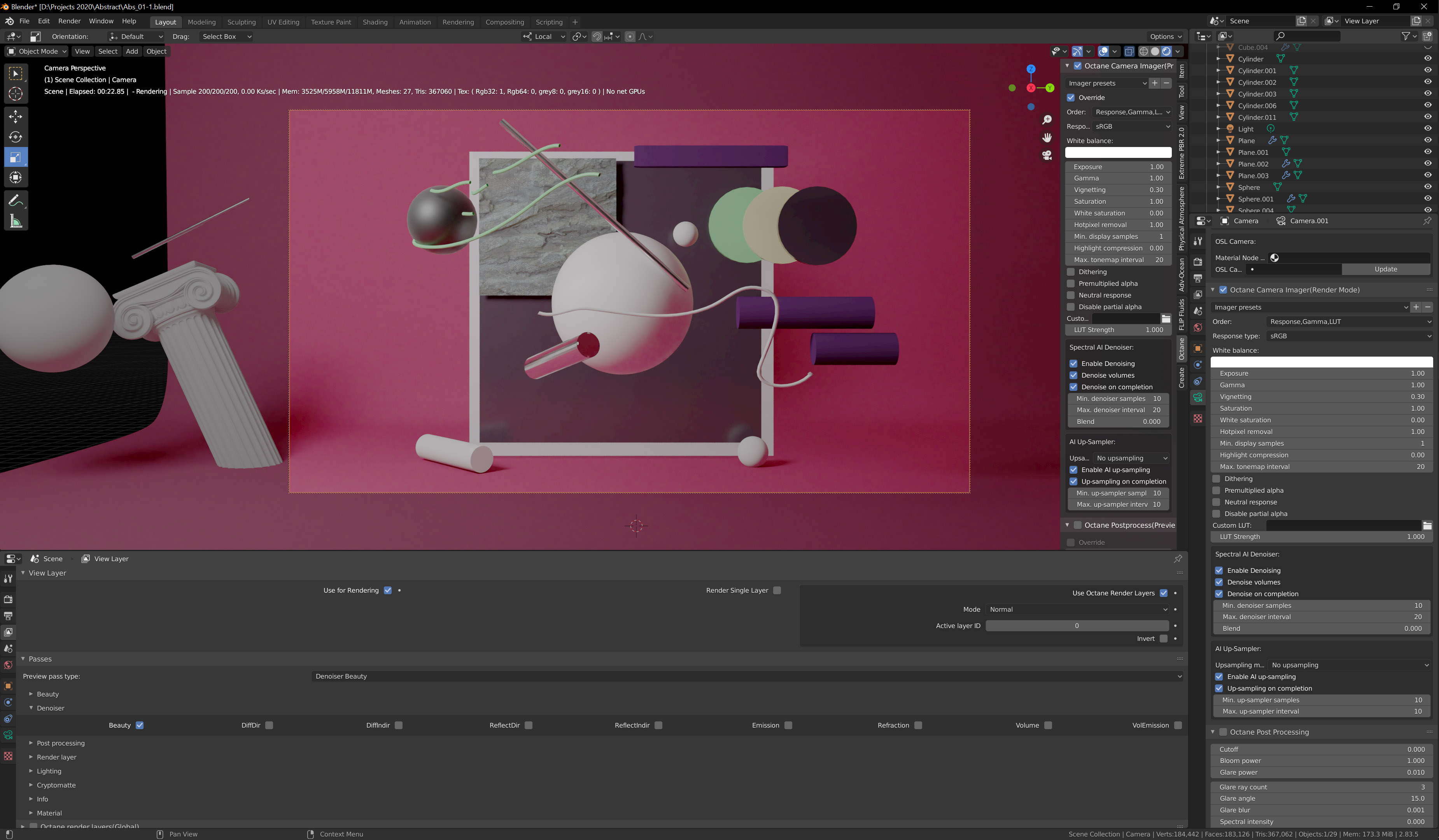Select the Rotate tool
Image resolution: width=1439 pixels, height=840 pixels.
(x=16, y=137)
